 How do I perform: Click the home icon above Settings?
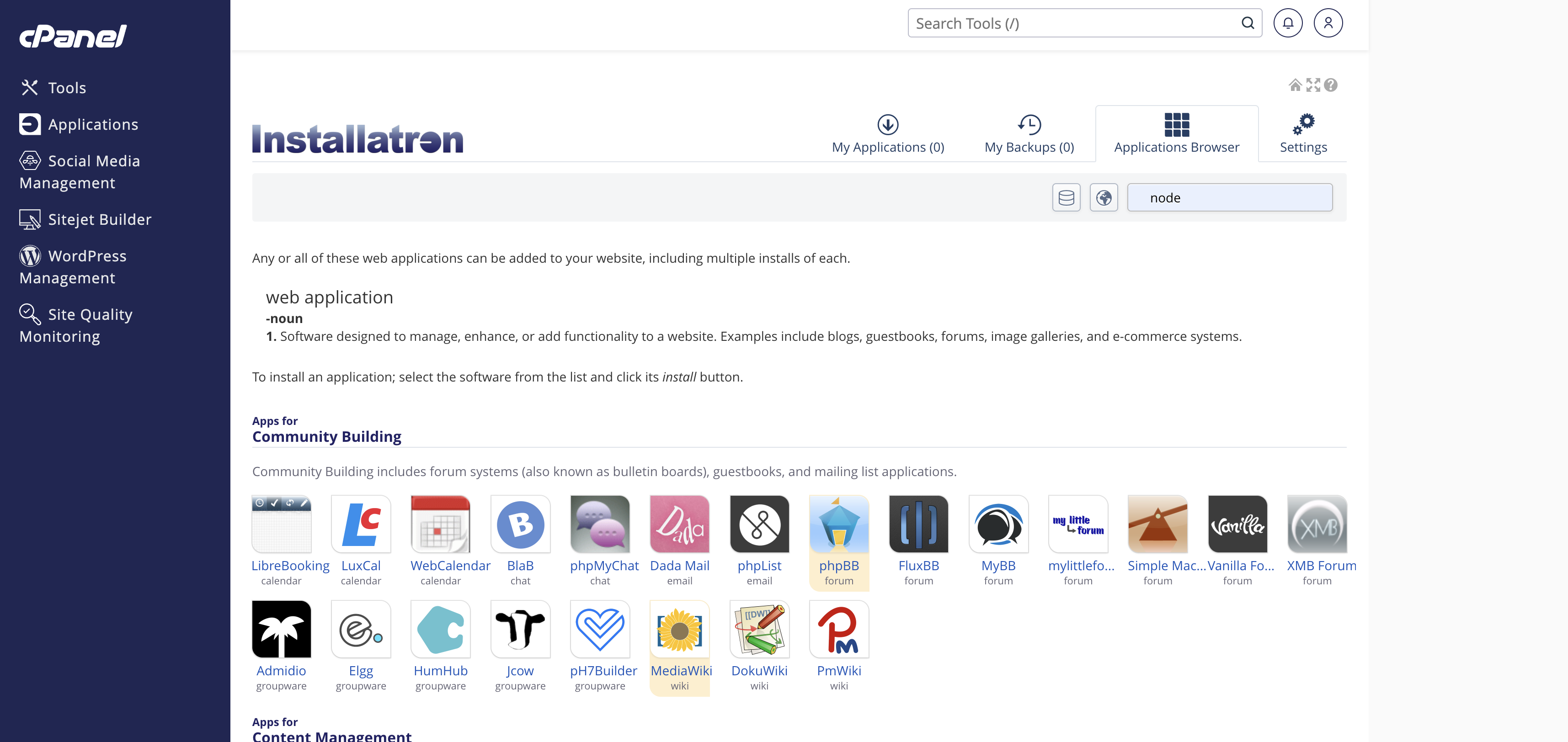click(x=1295, y=85)
